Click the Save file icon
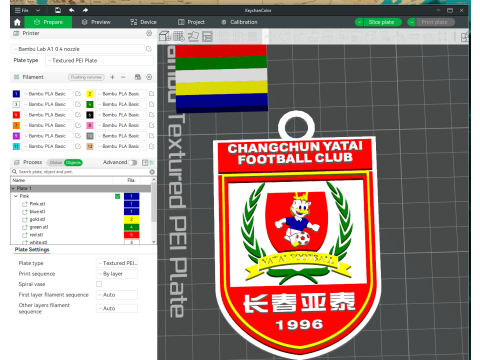The height and width of the screenshot is (360, 480). pyautogui.click(x=58, y=10)
